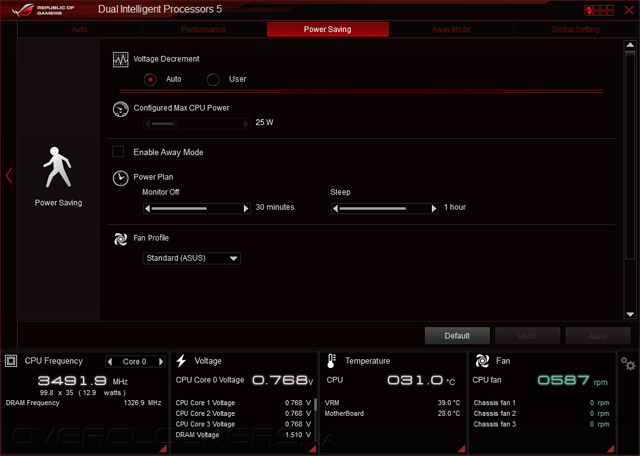Click the 3491.9 MHz CPU frequency readout
This screenshot has height=456, width=640.
coord(82,381)
